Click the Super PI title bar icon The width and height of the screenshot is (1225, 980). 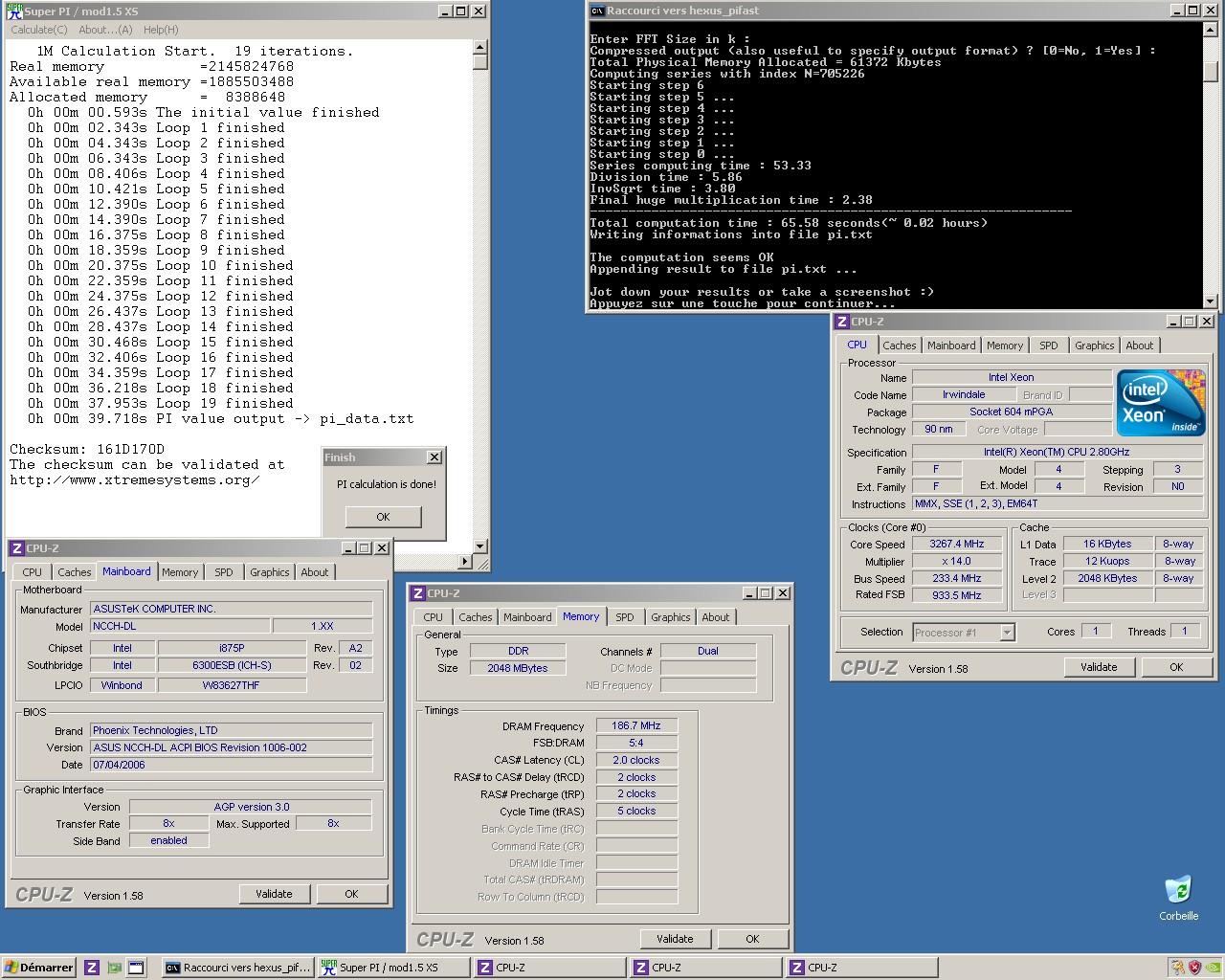pyautogui.click(x=14, y=11)
